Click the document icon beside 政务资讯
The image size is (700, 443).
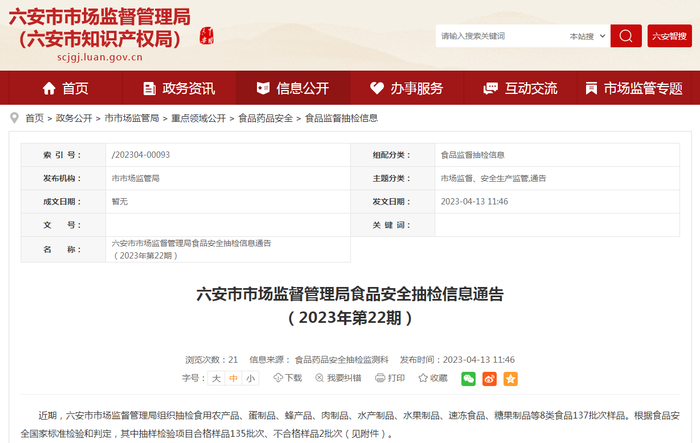tap(149, 88)
